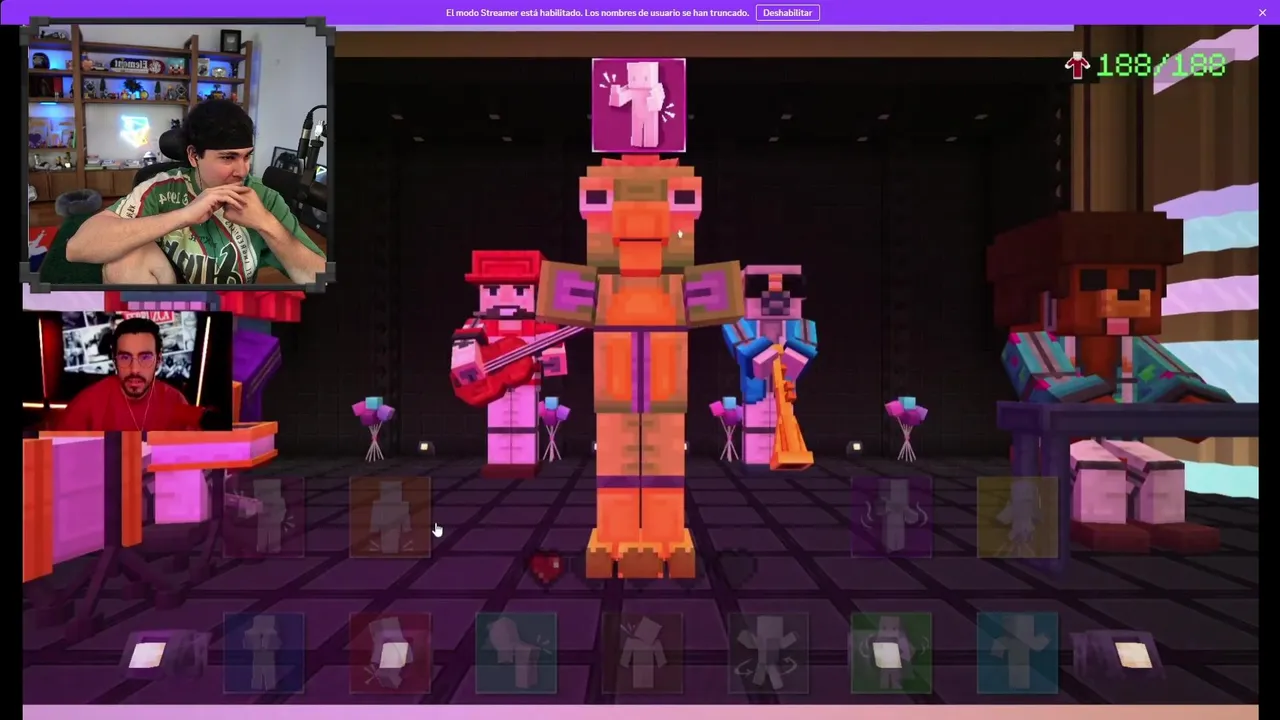Choose the orange emote slot in upper-left row
Viewport: 1280px width, 720px height.
390,517
